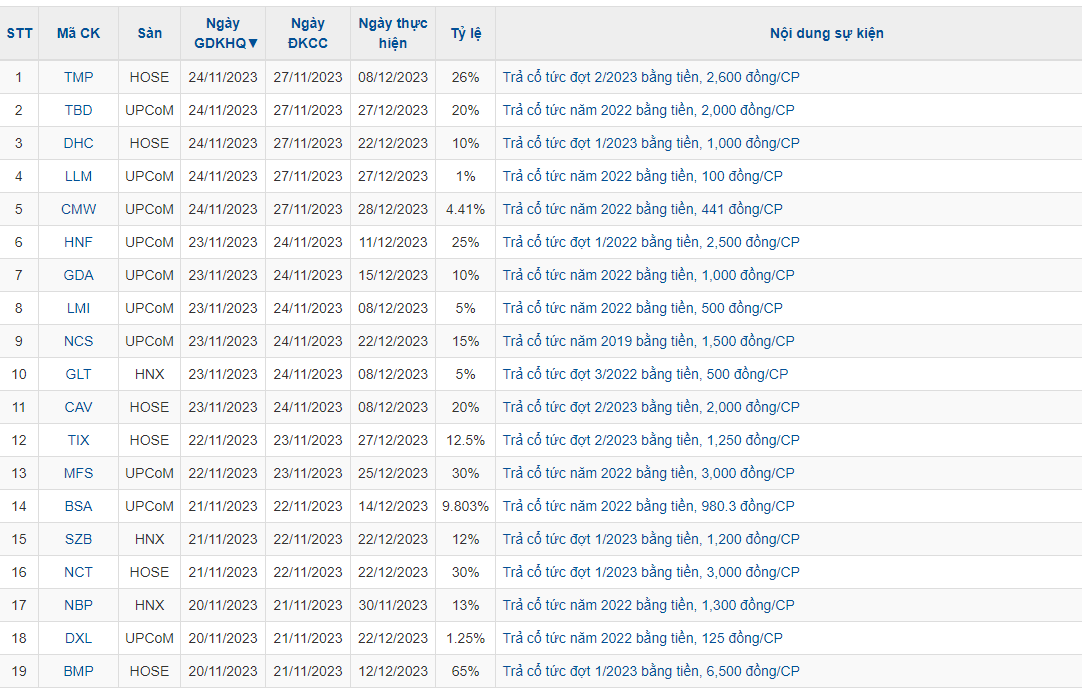
Task: Click the Tỷ lệ column header
Action: 465,33
